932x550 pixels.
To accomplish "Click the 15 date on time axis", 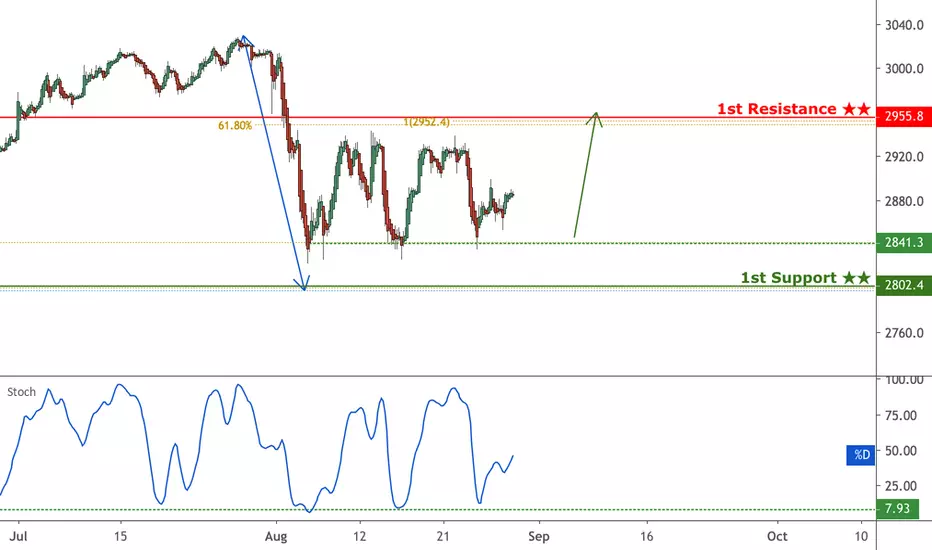I will [x=120, y=536].
